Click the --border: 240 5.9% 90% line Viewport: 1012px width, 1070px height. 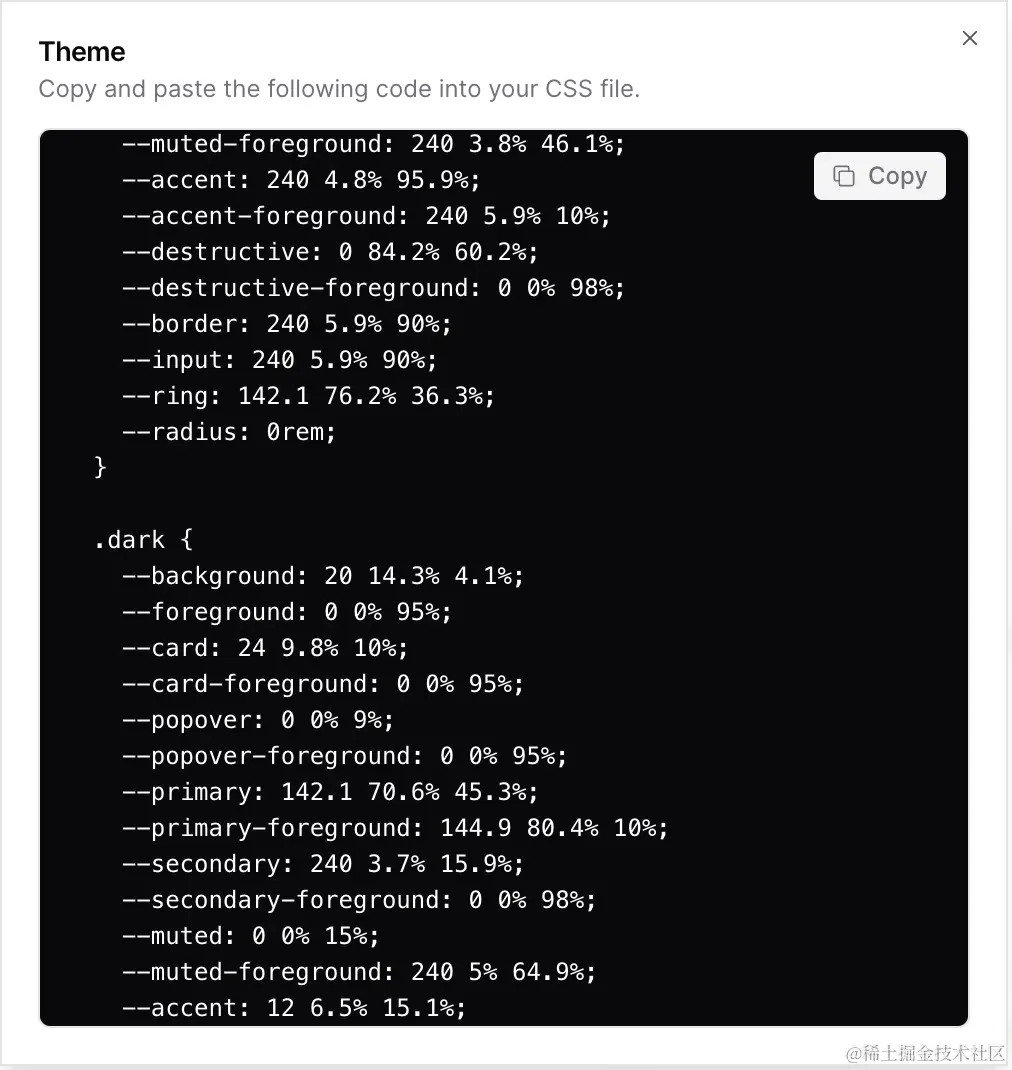tap(287, 324)
